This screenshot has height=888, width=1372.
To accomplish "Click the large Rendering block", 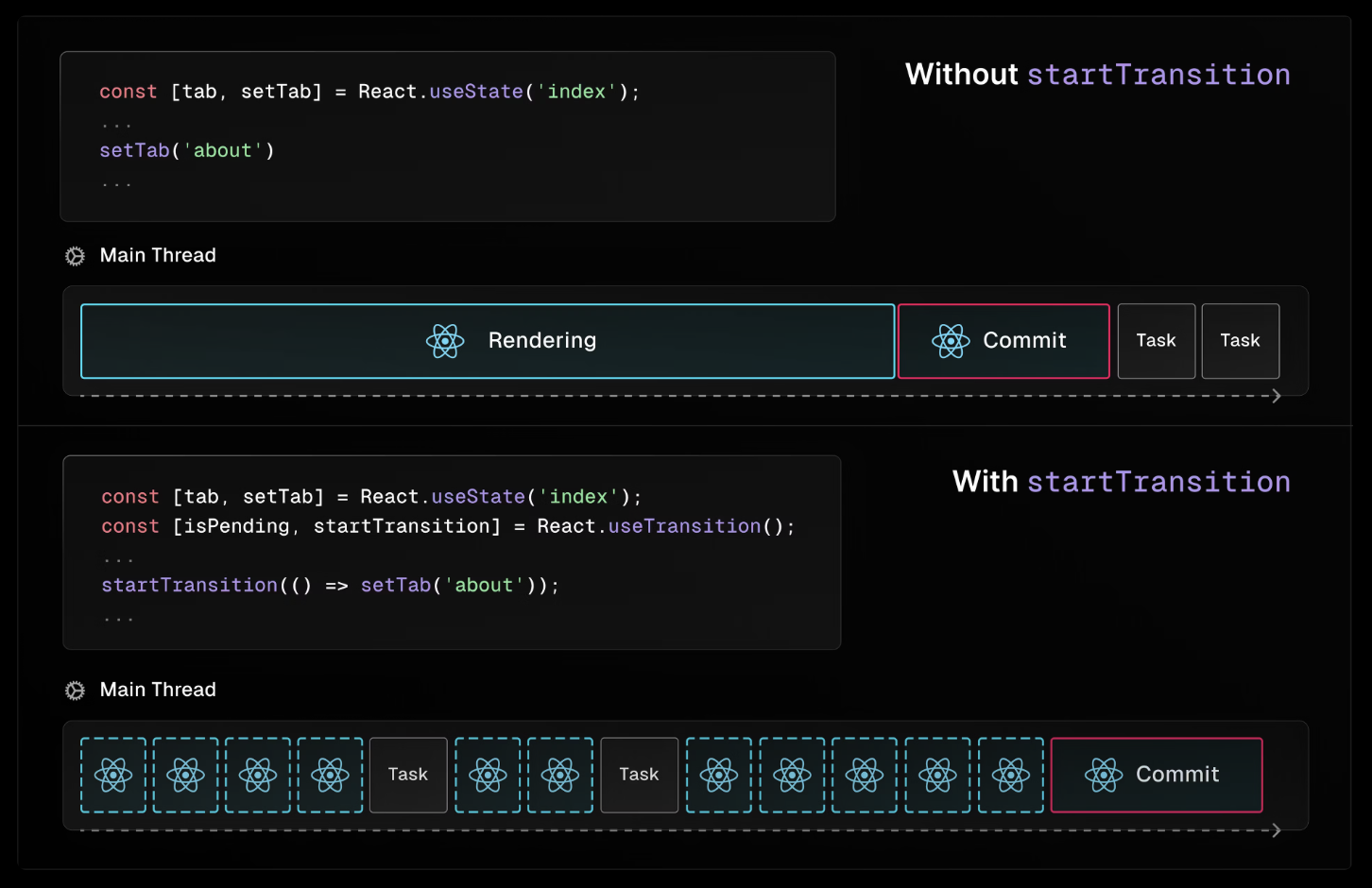I will pyautogui.click(x=488, y=341).
